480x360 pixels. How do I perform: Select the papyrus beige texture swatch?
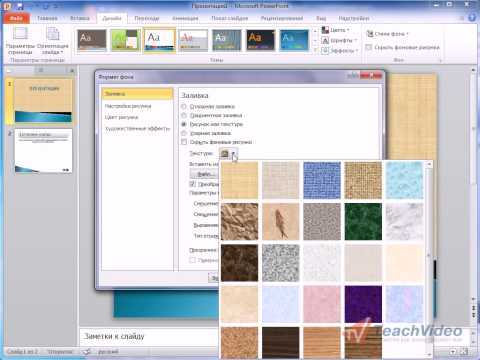pos(239,180)
